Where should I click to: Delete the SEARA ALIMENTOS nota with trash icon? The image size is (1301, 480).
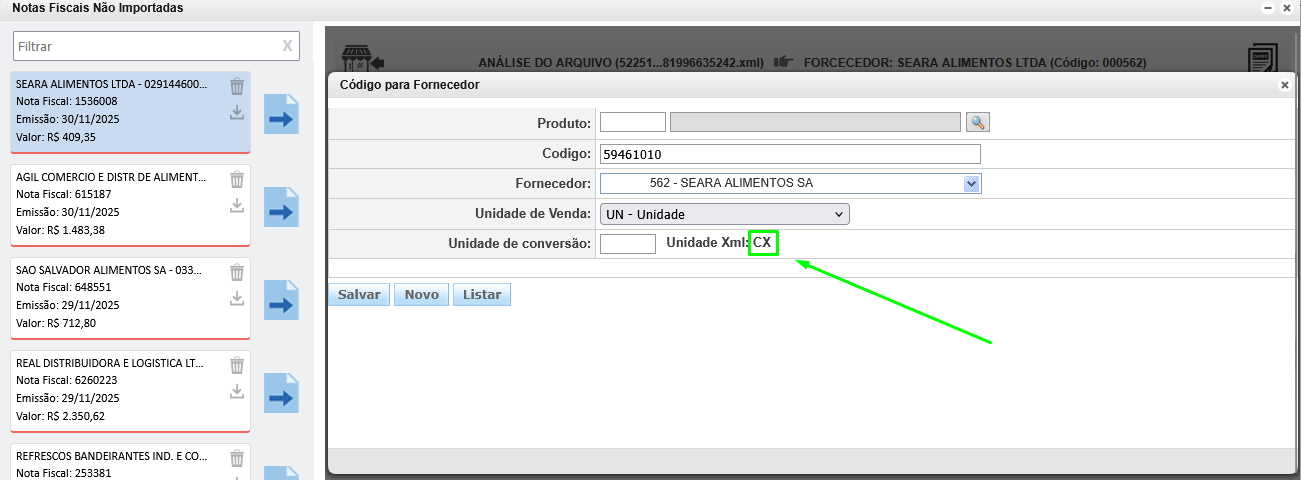tap(237, 86)
